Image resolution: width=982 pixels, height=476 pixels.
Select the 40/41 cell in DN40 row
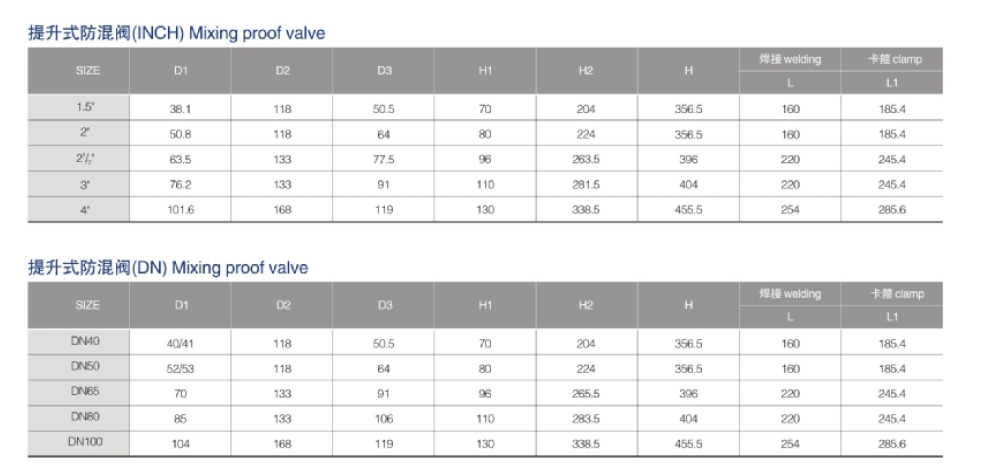tap(180, 344)
